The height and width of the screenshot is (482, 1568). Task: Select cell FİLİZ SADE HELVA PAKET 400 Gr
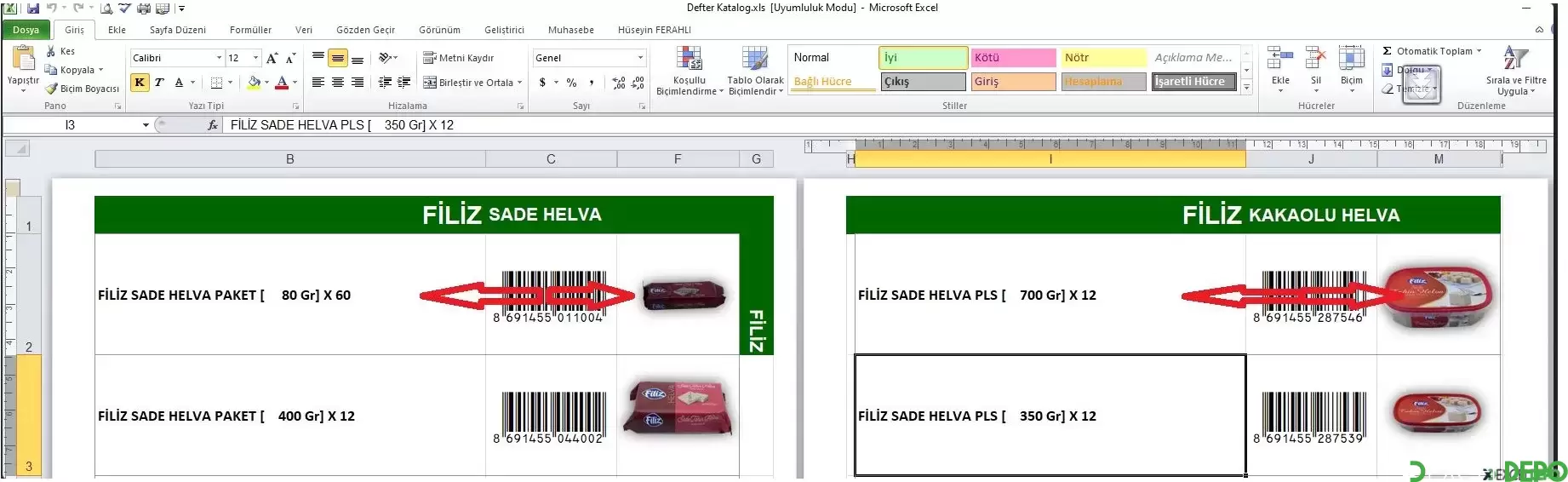[290, 416]
